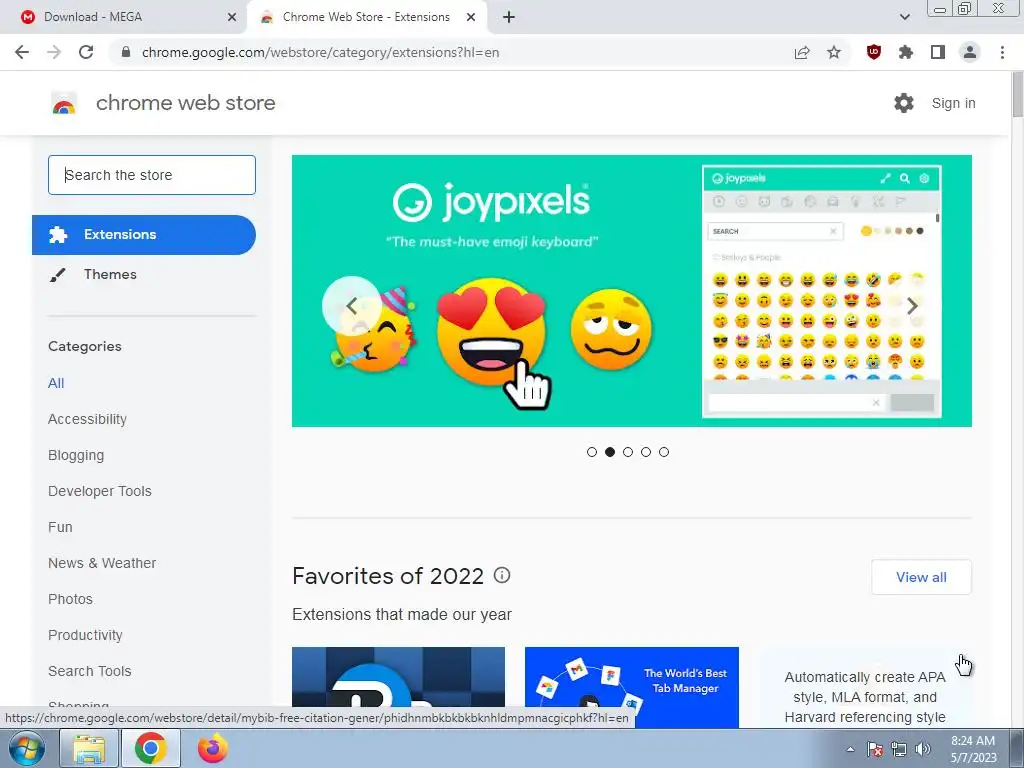This screenshot has width=1024, height=768.
Task: Open web store settings gear
Action: click(x=904, y=103)
